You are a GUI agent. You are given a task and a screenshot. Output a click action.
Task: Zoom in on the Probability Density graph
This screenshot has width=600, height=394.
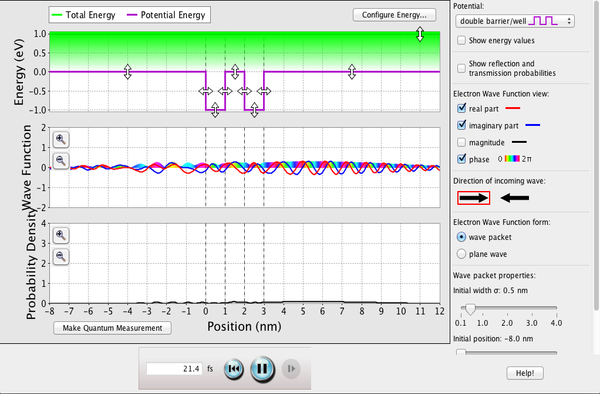61,235
